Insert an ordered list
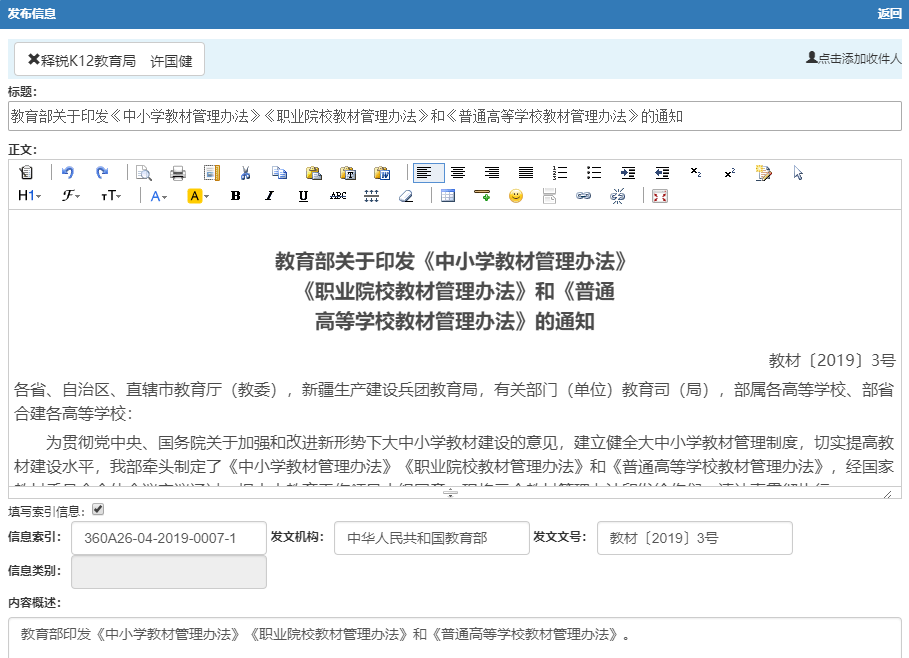This screenshot has height=658, width=909. tap(558, 172)
